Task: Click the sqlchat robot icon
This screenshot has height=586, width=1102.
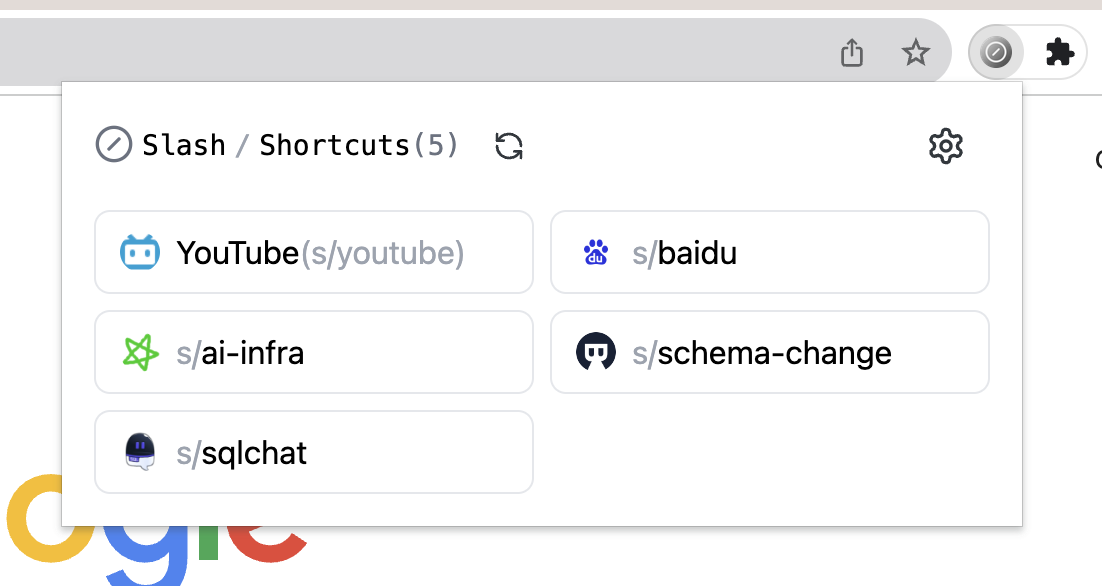Action: 140,452
